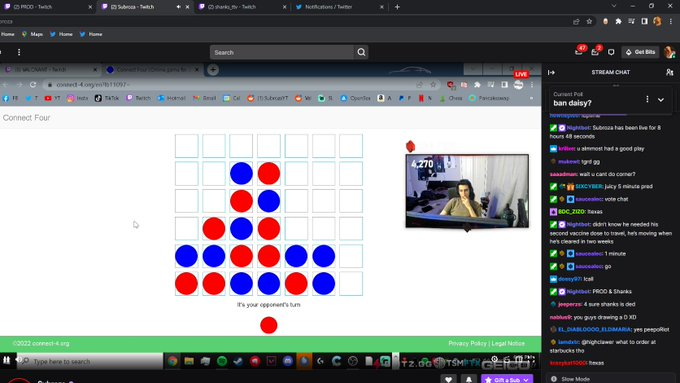Open the Twitch icon with 2 badge

595,52
